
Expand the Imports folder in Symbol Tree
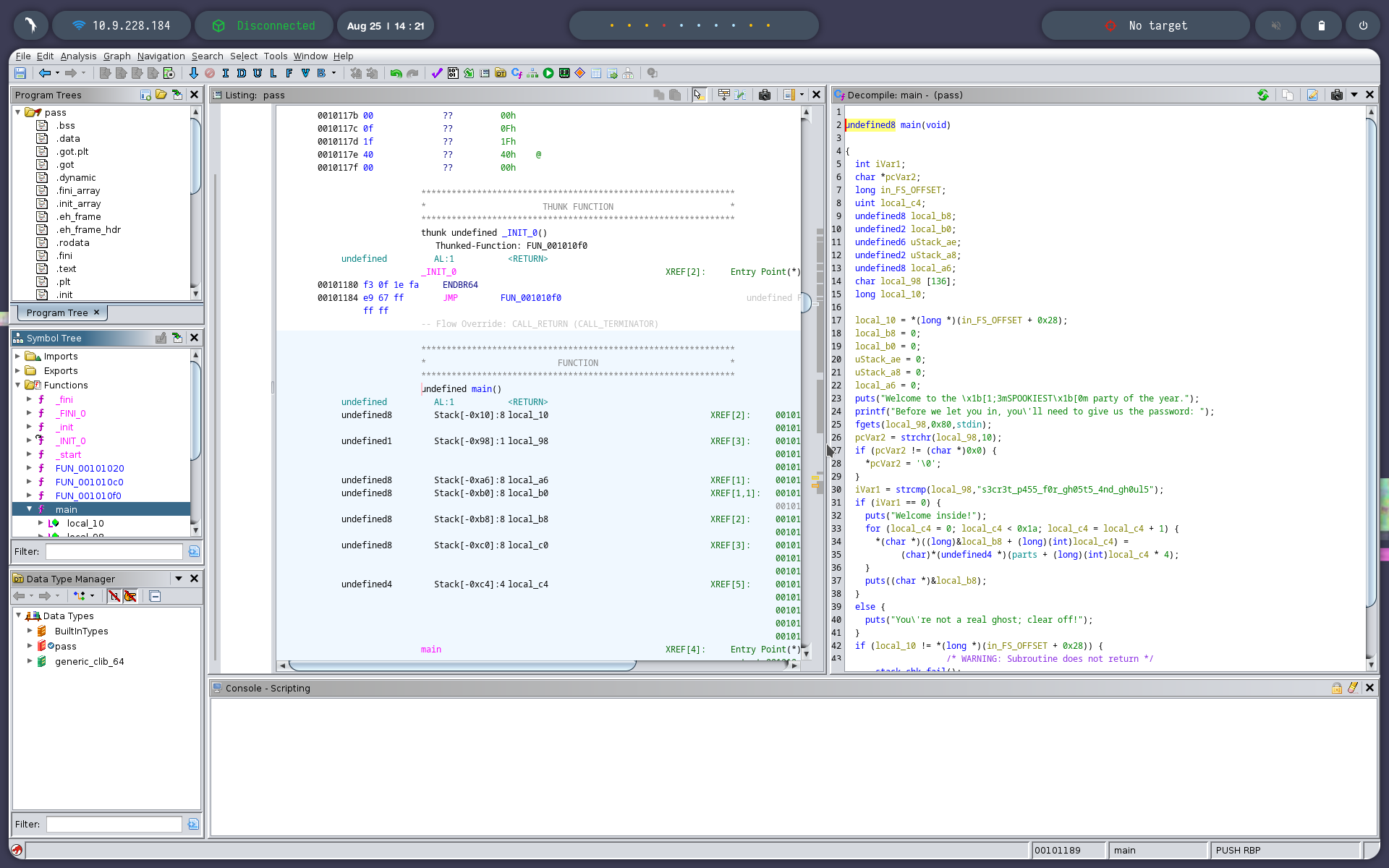click(x=18, y=356)
